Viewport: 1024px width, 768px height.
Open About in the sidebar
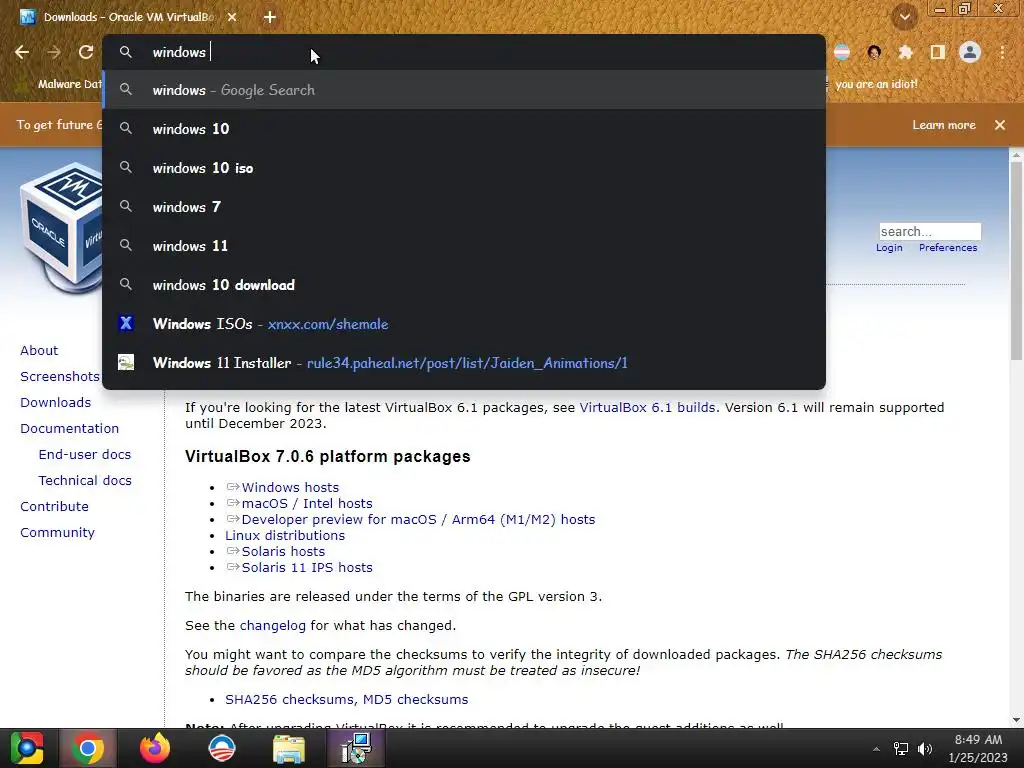pos(39,351)
